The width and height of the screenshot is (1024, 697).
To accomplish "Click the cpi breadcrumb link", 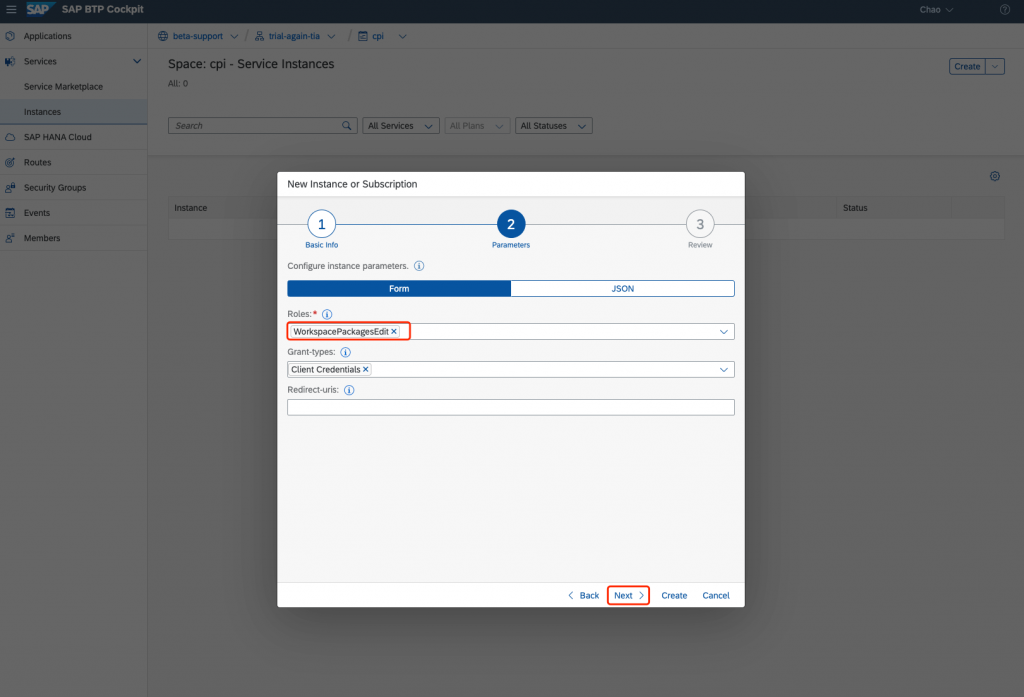I will click(378, 37).
